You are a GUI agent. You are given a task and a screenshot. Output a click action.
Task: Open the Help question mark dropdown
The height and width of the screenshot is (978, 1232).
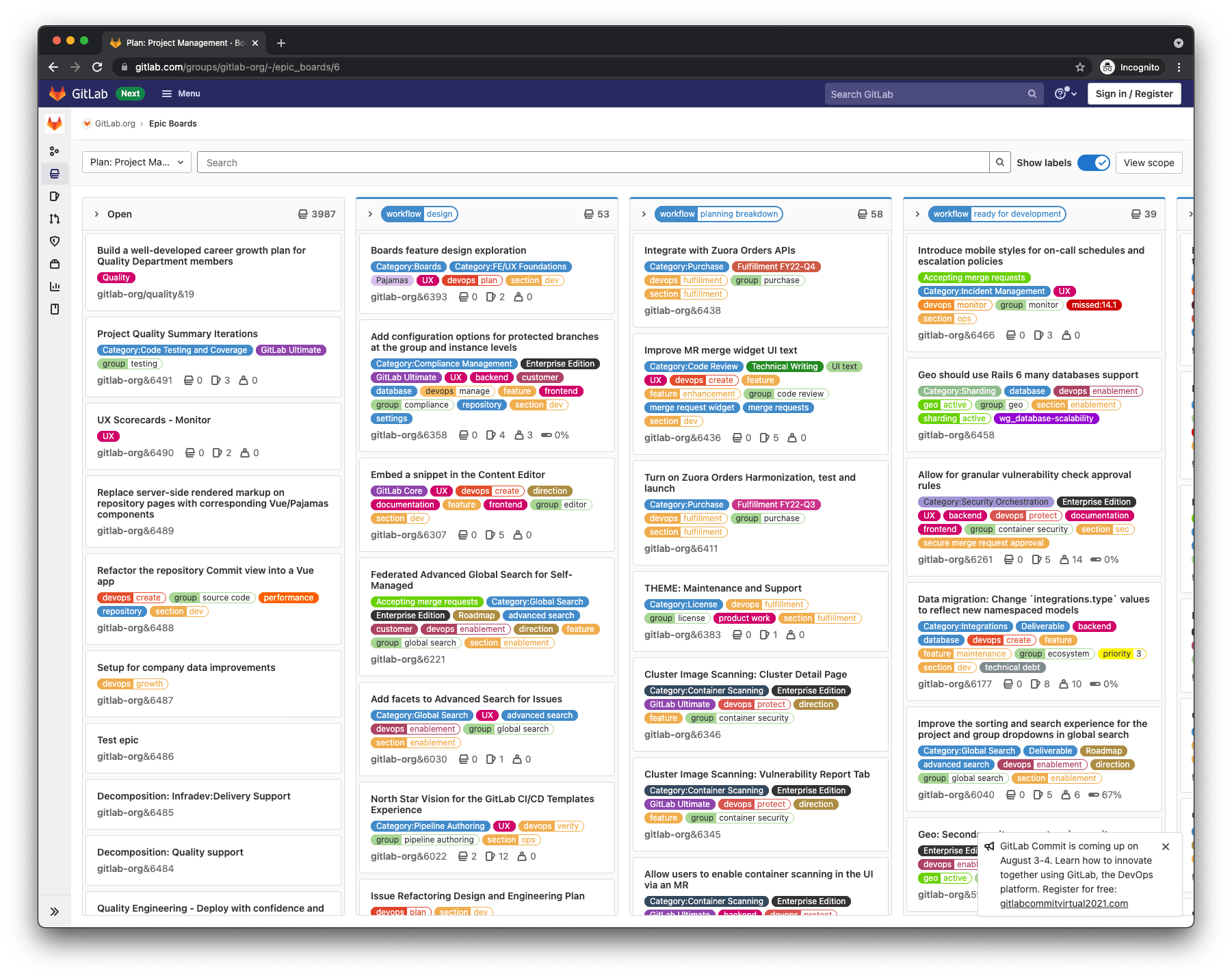click(x=1066, y=94)
